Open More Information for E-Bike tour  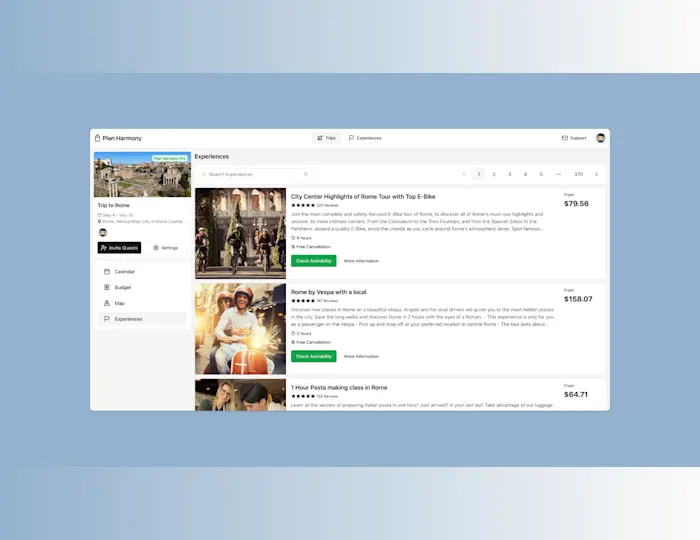(361, 261)
